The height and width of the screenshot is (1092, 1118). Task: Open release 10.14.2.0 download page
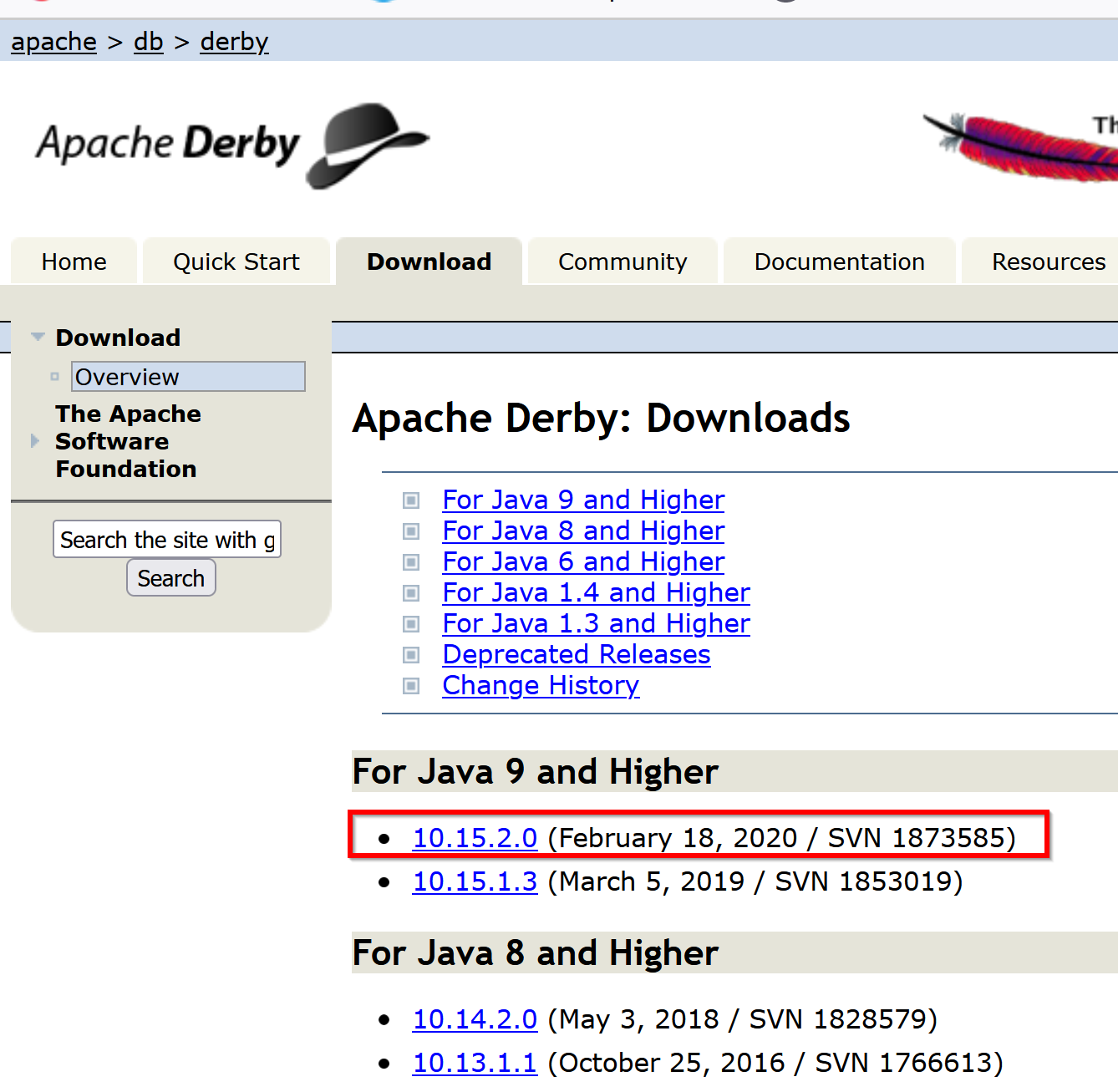(475, 1019)
